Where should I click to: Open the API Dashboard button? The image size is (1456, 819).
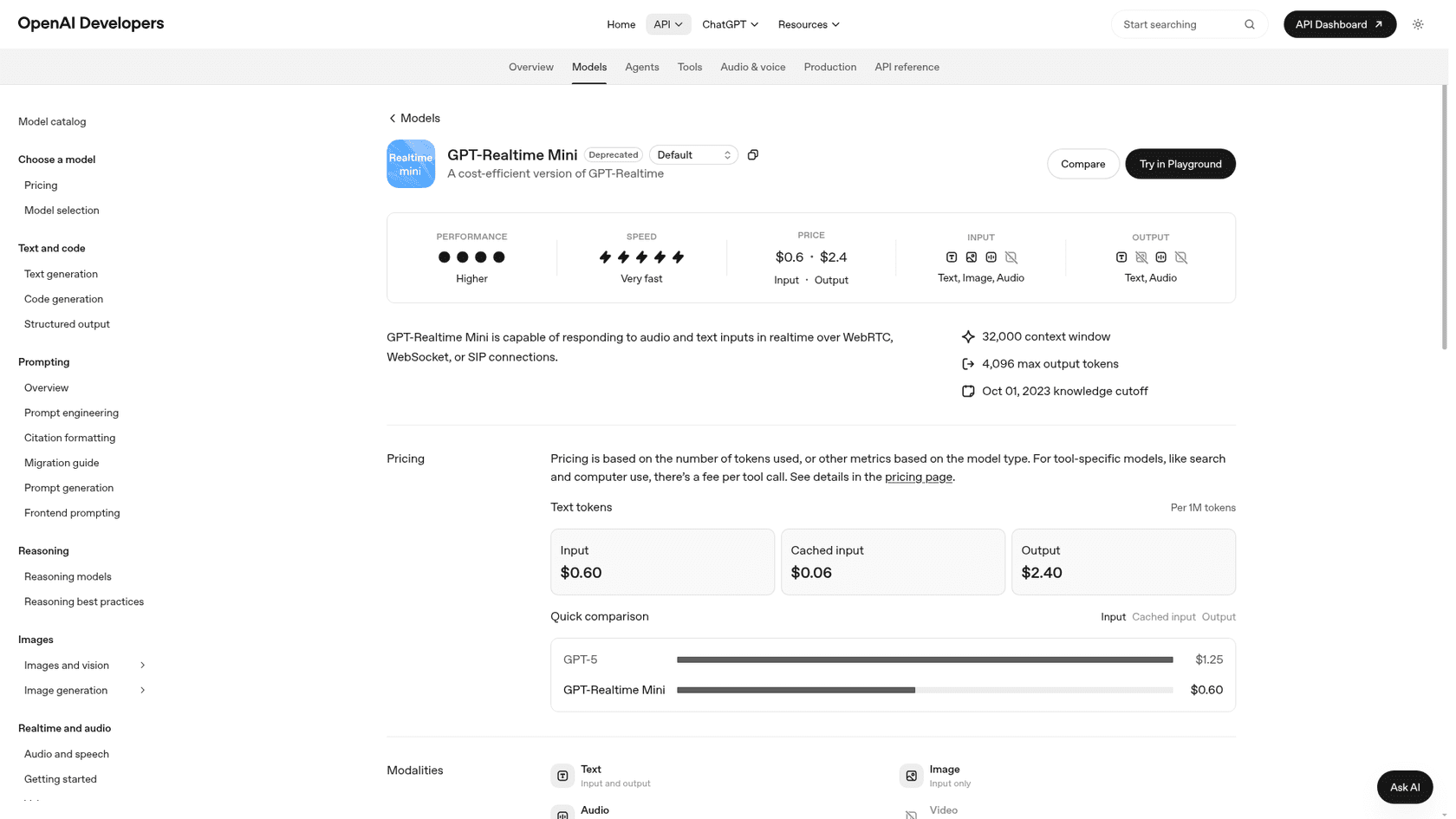(x=1339, y=24)
